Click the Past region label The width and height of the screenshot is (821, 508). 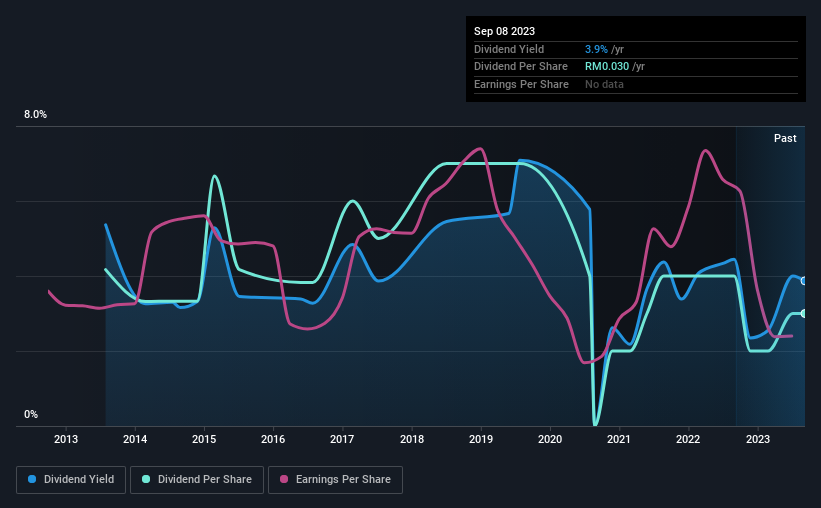pyautogui.click(x=785, y=138)
